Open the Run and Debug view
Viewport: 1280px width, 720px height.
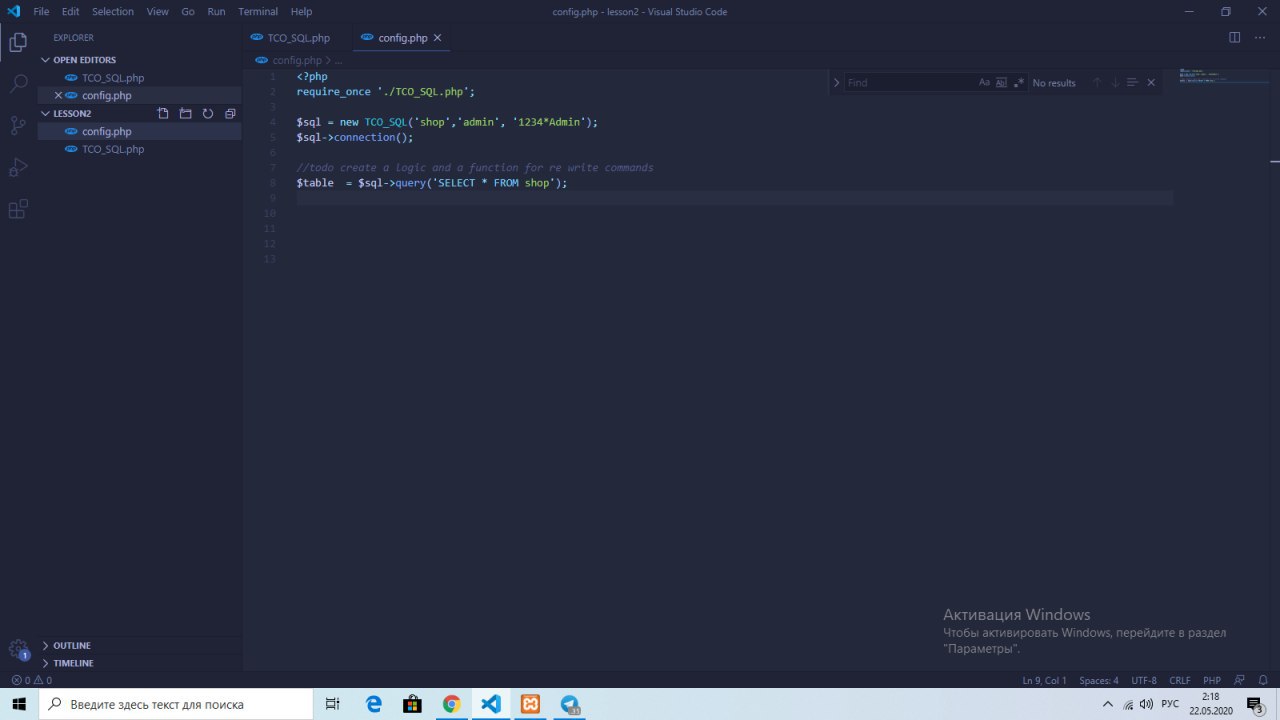pyautogui.click(x=18, y=167)
